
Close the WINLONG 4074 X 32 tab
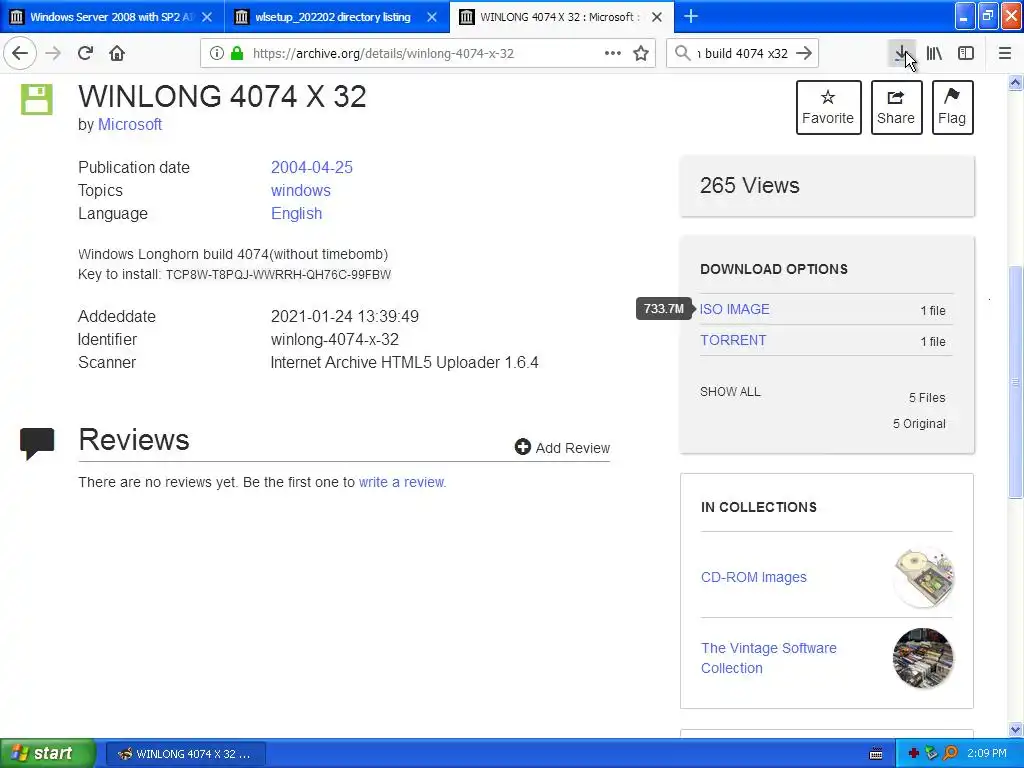657,17
